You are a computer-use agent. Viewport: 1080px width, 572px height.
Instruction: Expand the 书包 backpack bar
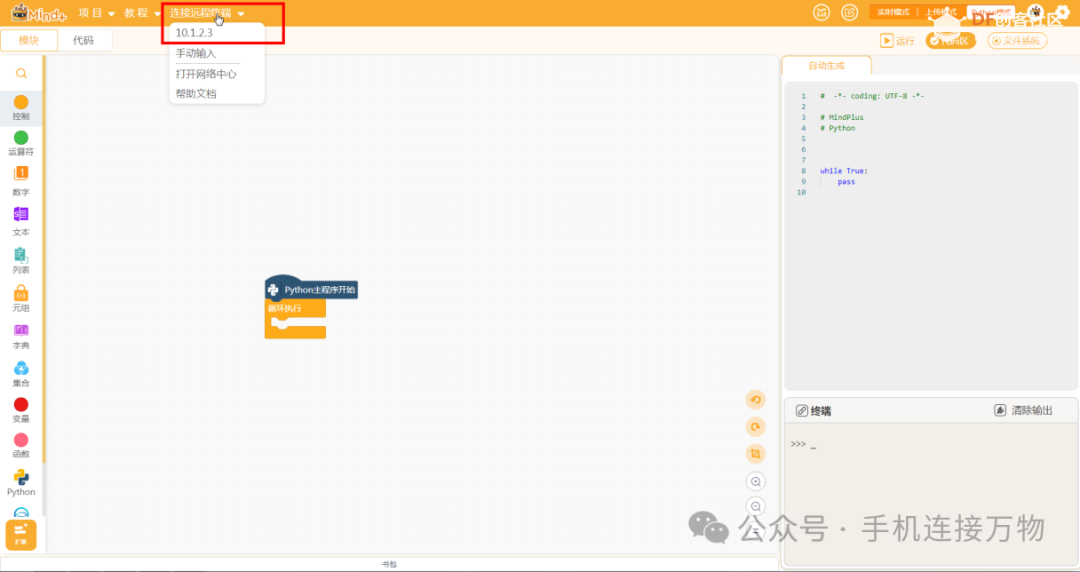click(389, 564)
